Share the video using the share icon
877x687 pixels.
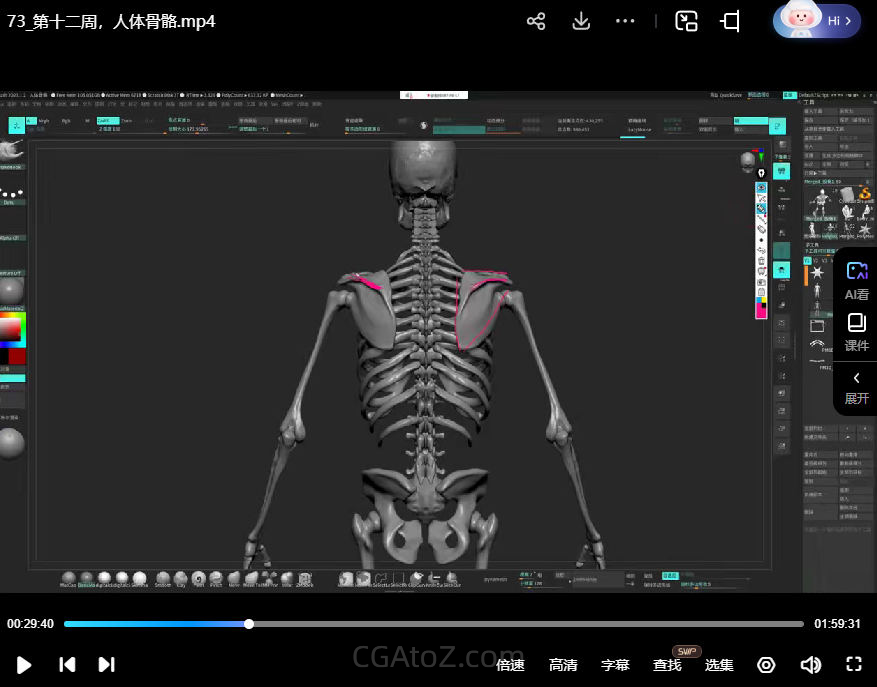pos(536,21)
